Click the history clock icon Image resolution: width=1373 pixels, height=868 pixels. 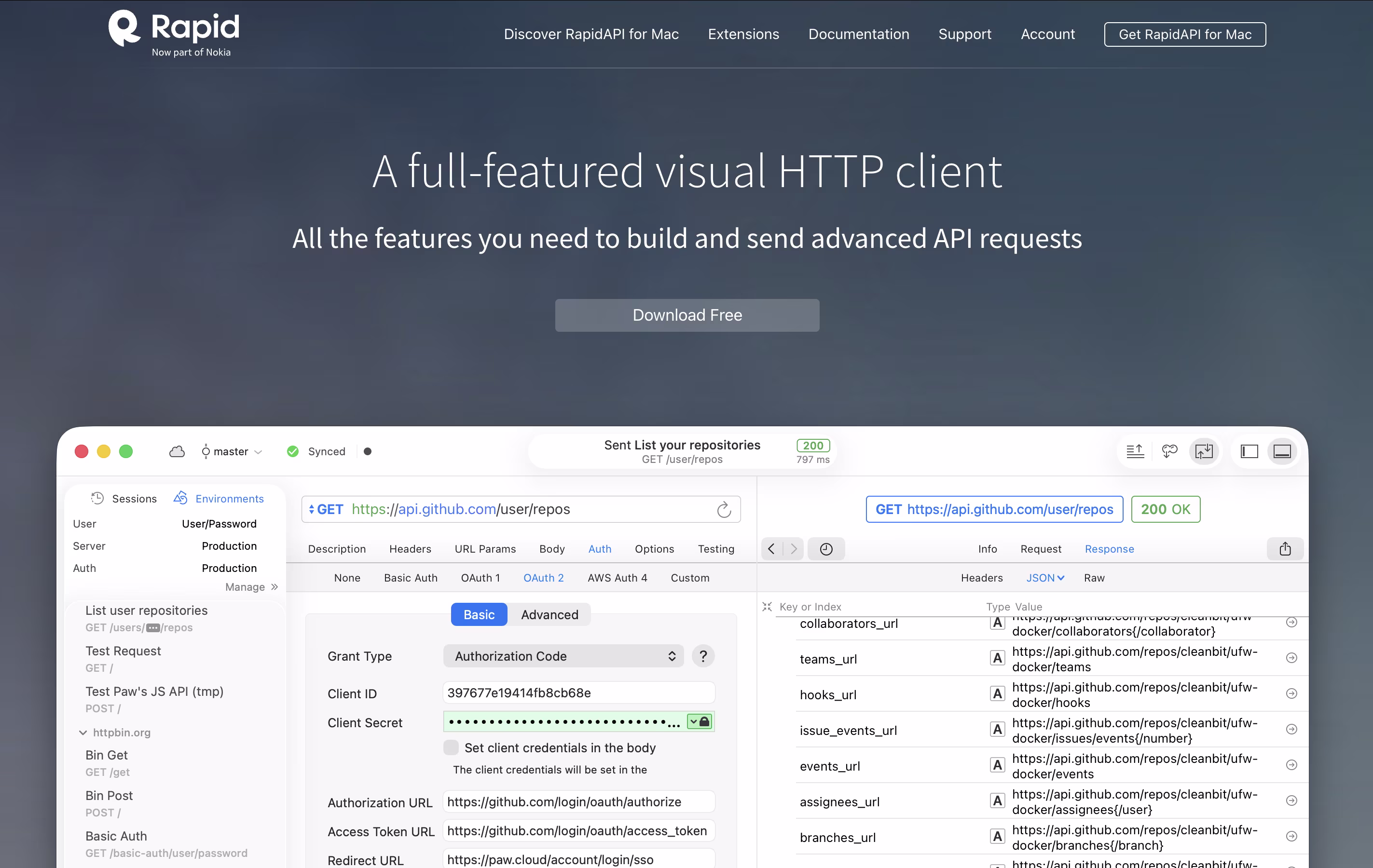(825, 549)
